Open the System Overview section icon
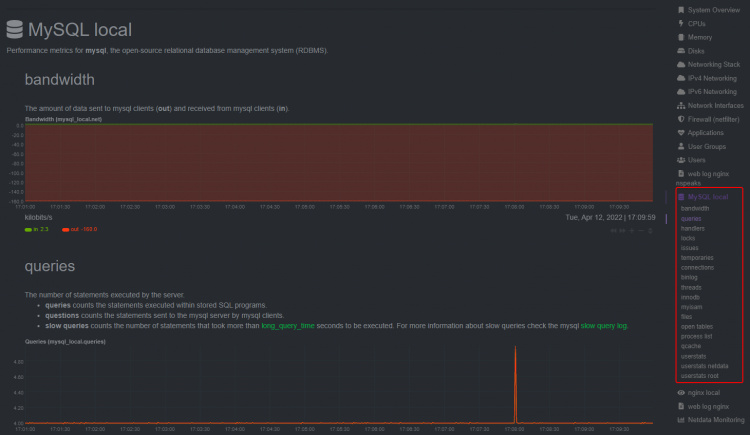 pos(681,10)
